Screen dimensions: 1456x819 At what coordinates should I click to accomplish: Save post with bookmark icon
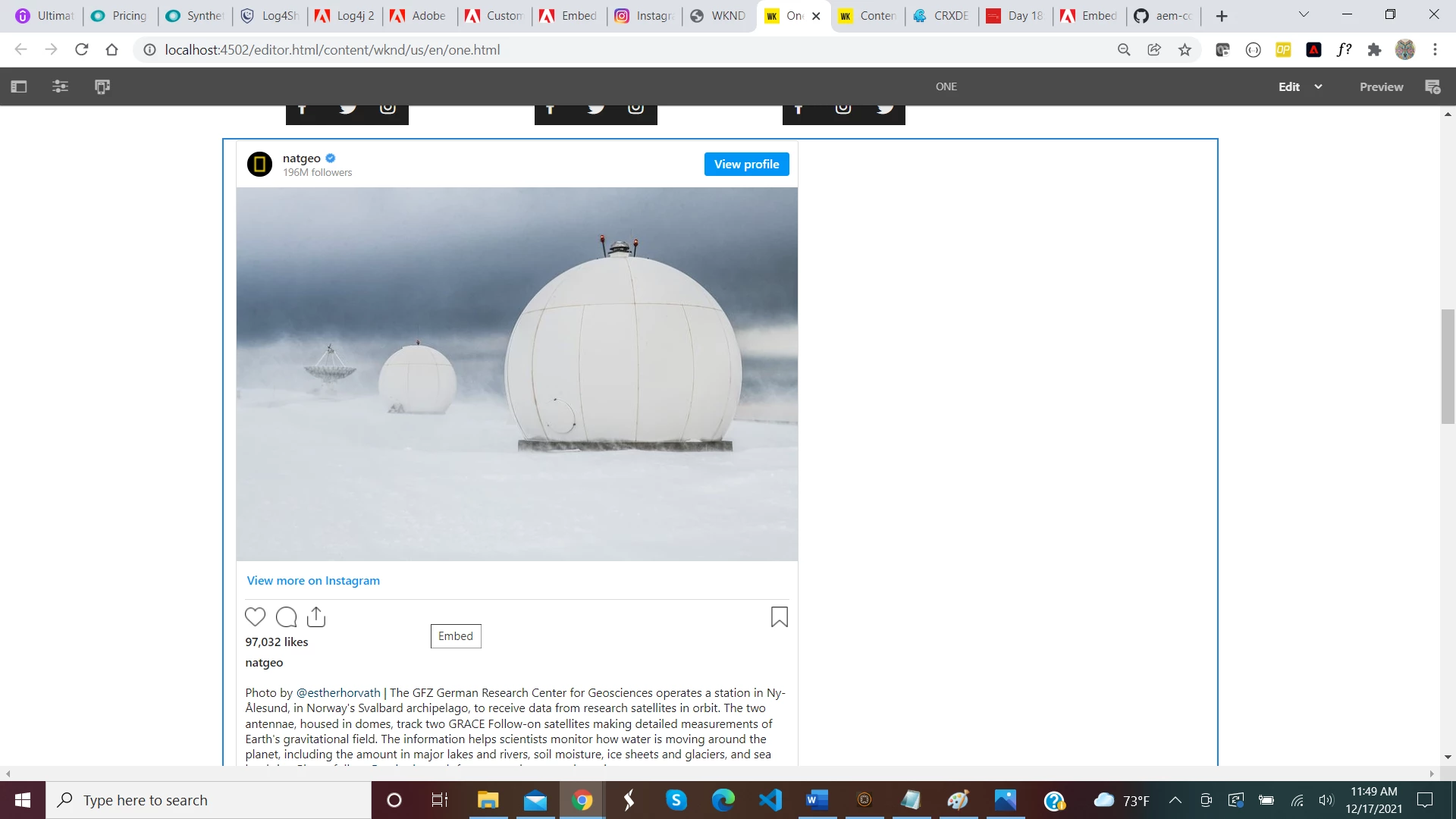(779, 617)
